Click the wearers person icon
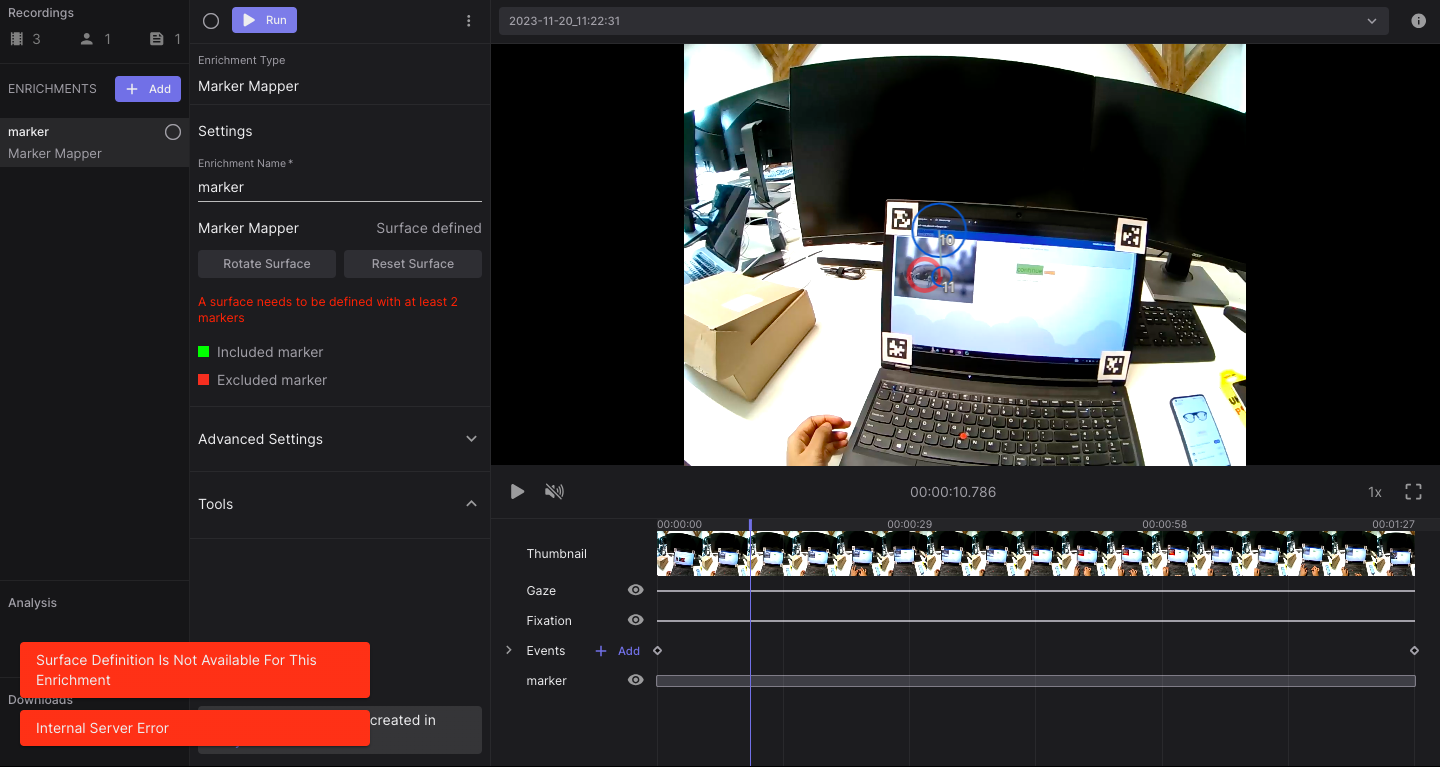This screenshot has height=767, width=1440. 86,39
